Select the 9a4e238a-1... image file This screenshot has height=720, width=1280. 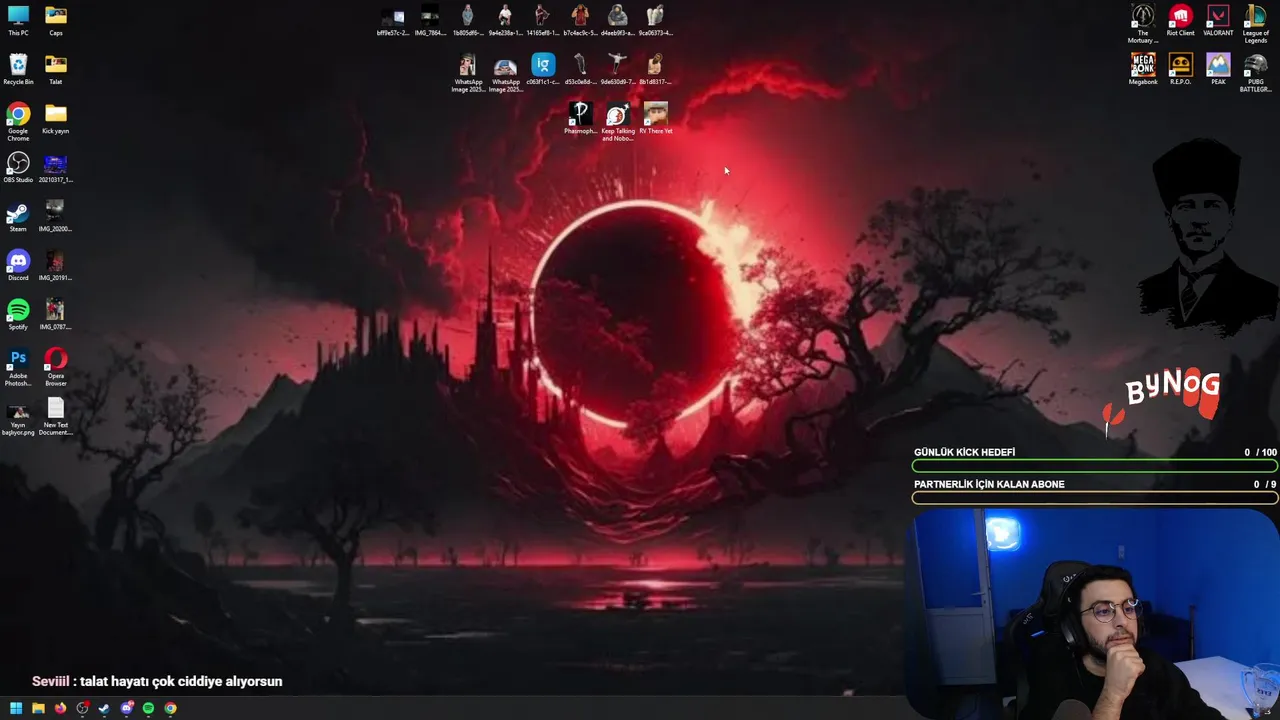coord(505,21)
